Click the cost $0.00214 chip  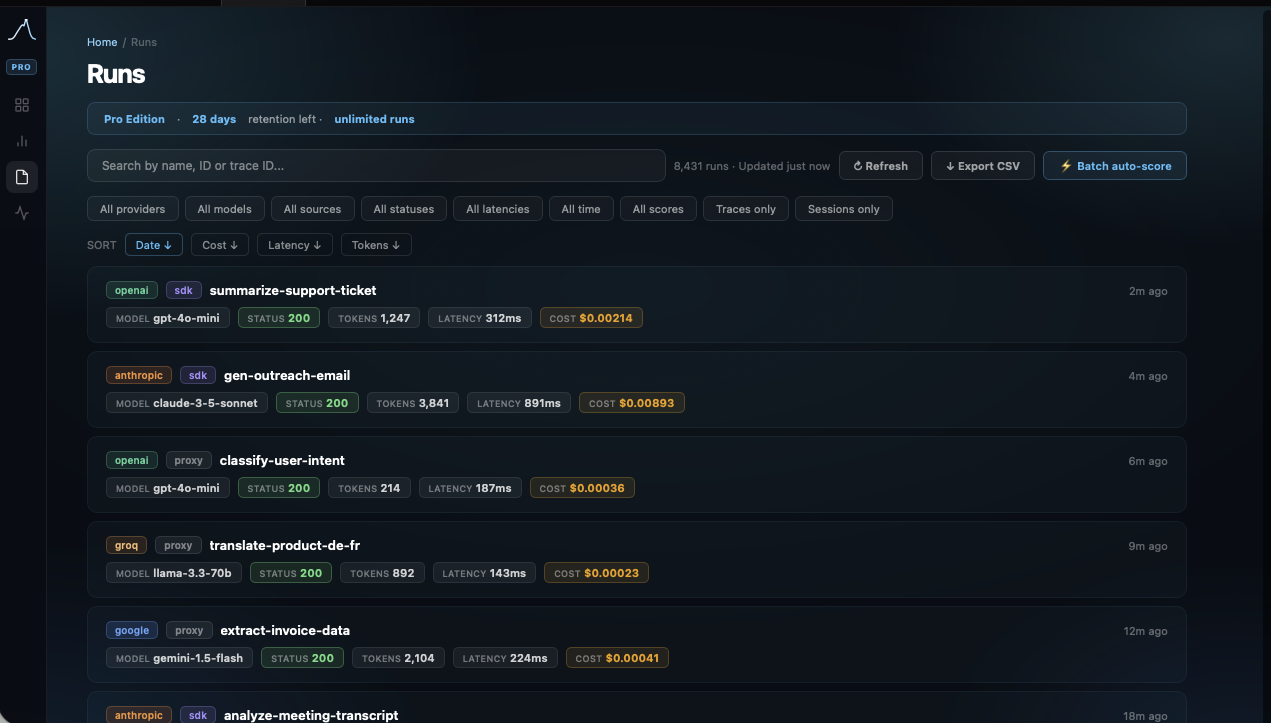coord(591,318)
